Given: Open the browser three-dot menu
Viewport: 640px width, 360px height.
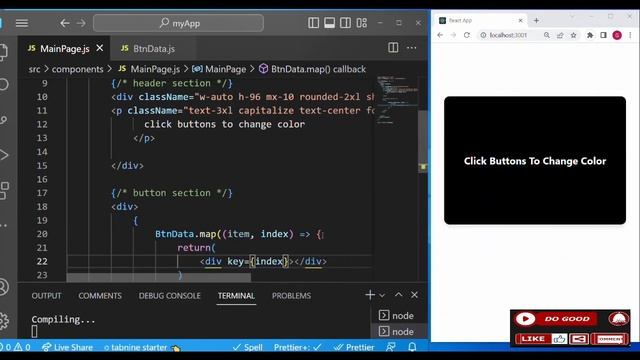Looking at the screenshot, I should 631,35.
